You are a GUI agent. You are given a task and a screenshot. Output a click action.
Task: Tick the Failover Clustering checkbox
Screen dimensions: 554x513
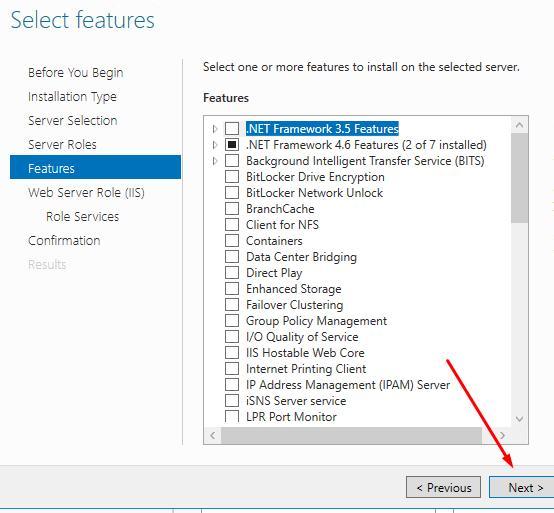click(x=232, y=305)
